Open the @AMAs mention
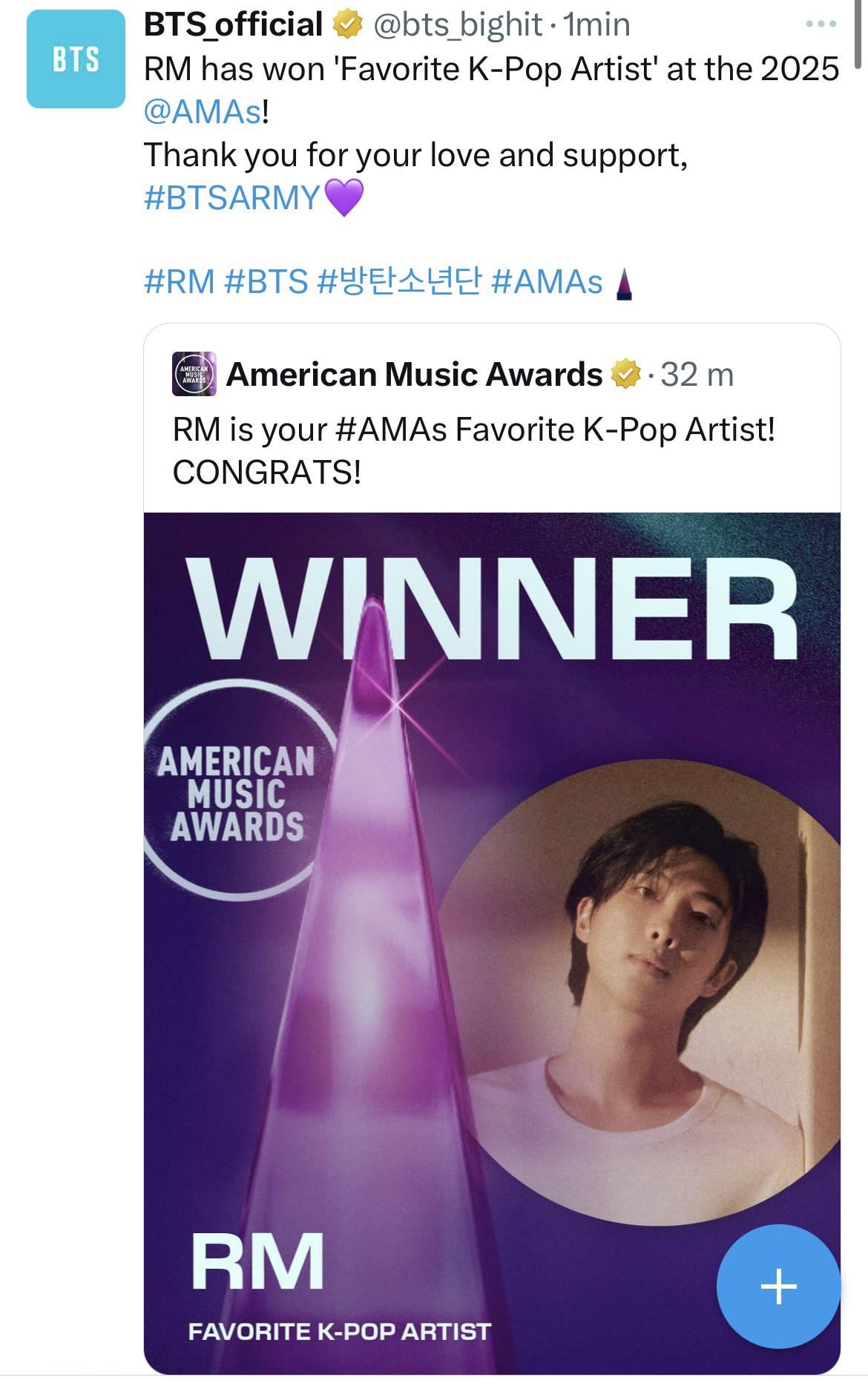The height and width of the screenshot is (1380, 868). point(203,112)
